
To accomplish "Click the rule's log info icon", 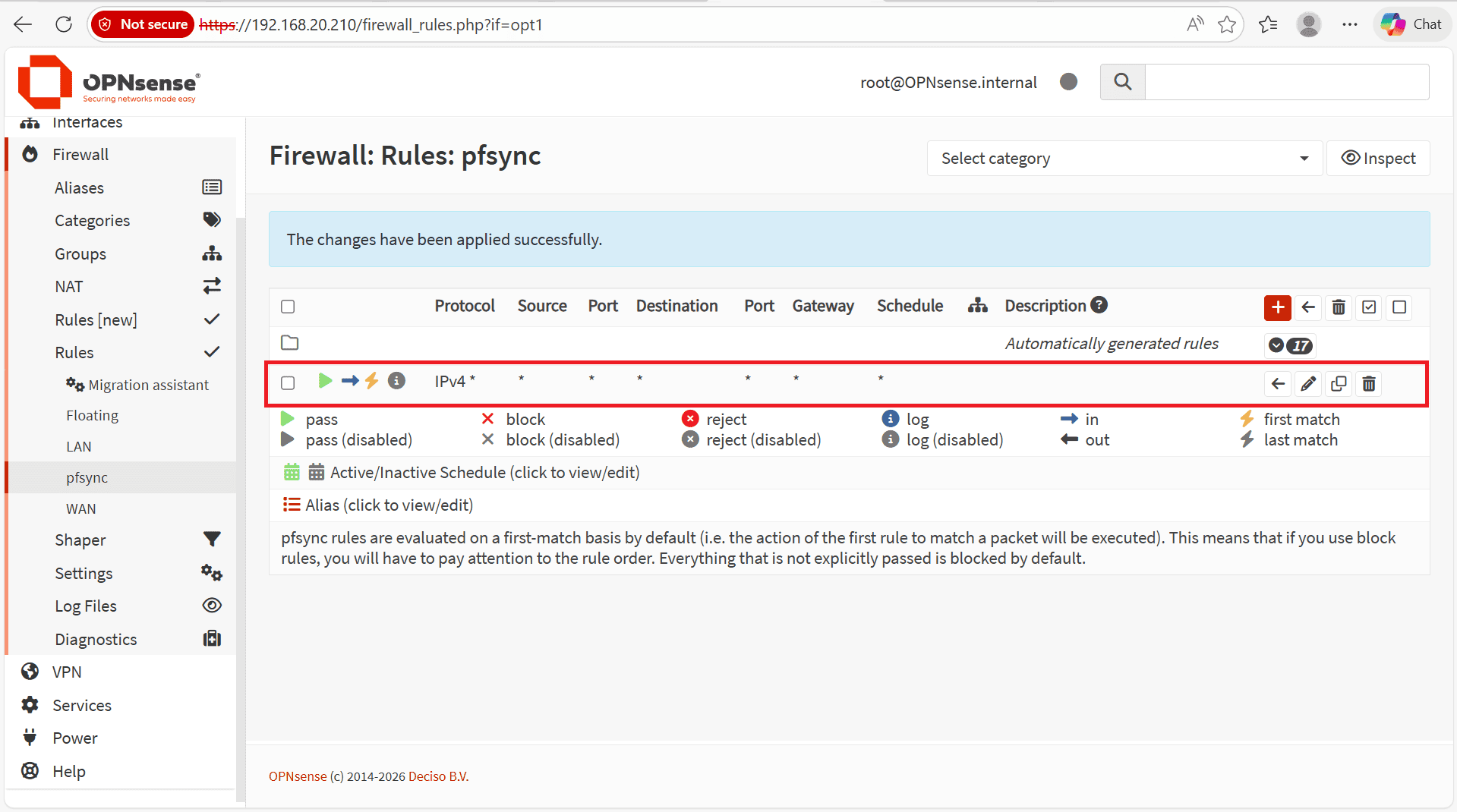I will point(396,381).
